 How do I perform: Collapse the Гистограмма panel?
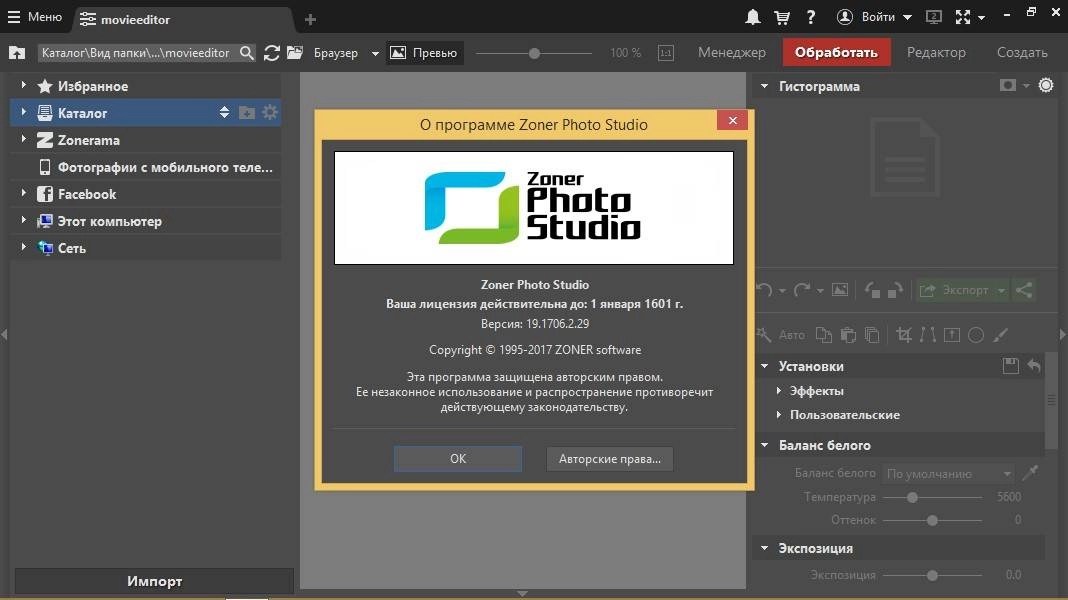point(764,86)
